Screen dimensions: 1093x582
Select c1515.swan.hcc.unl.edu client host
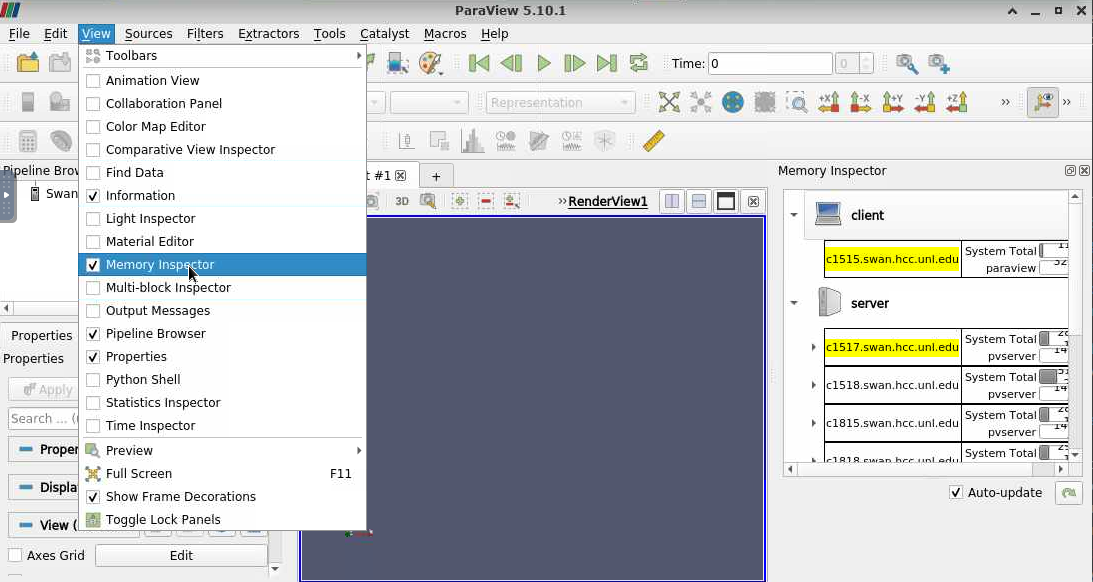[892, 259]
